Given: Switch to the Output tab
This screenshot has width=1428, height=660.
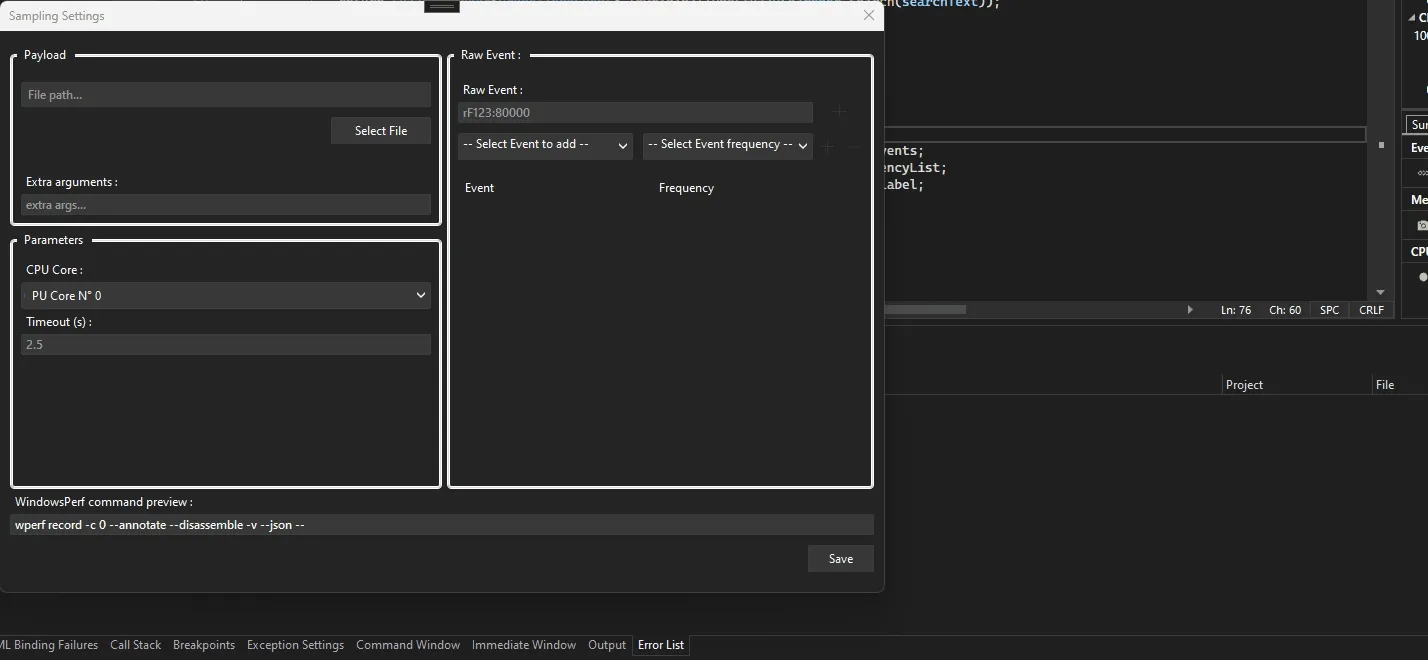Looking at the screenshot, I should coord(606,645).
